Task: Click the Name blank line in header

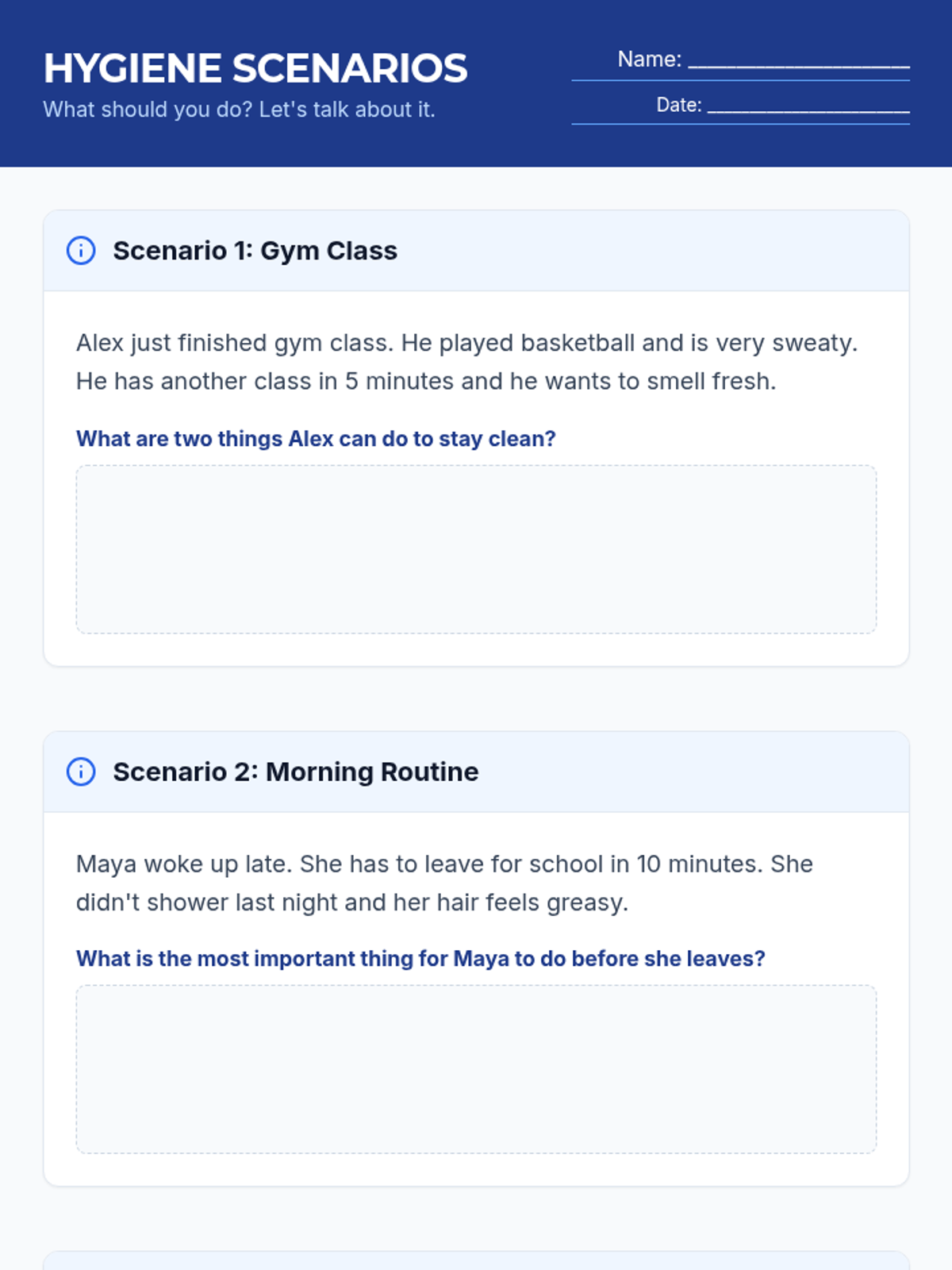Action: coord(798,62)
